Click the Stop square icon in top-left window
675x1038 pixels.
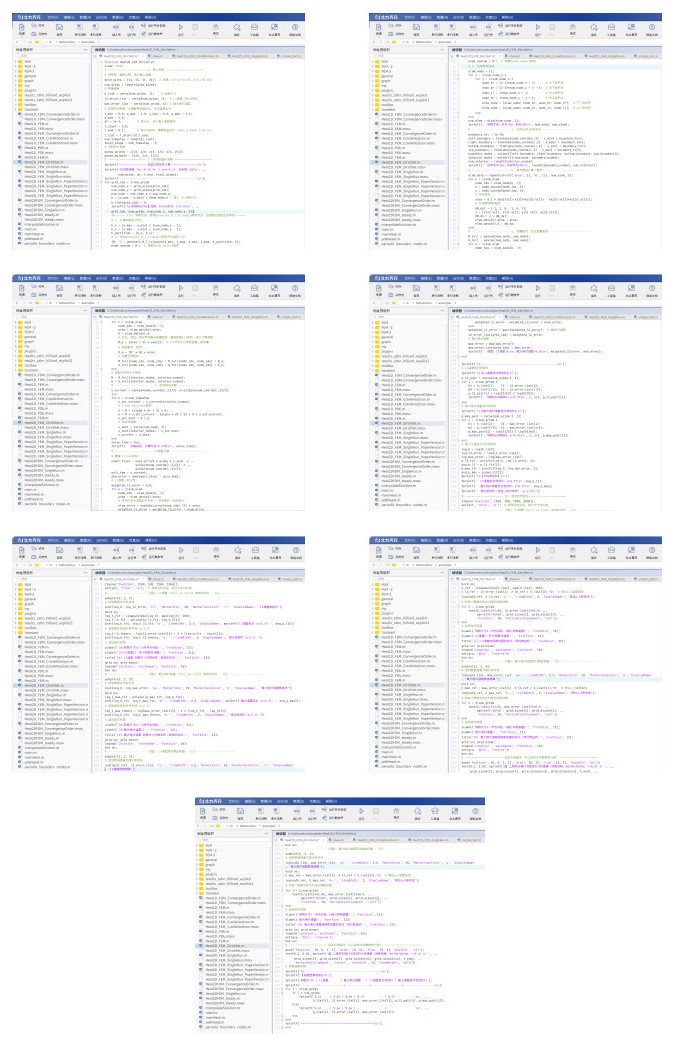tap(195, 27)
